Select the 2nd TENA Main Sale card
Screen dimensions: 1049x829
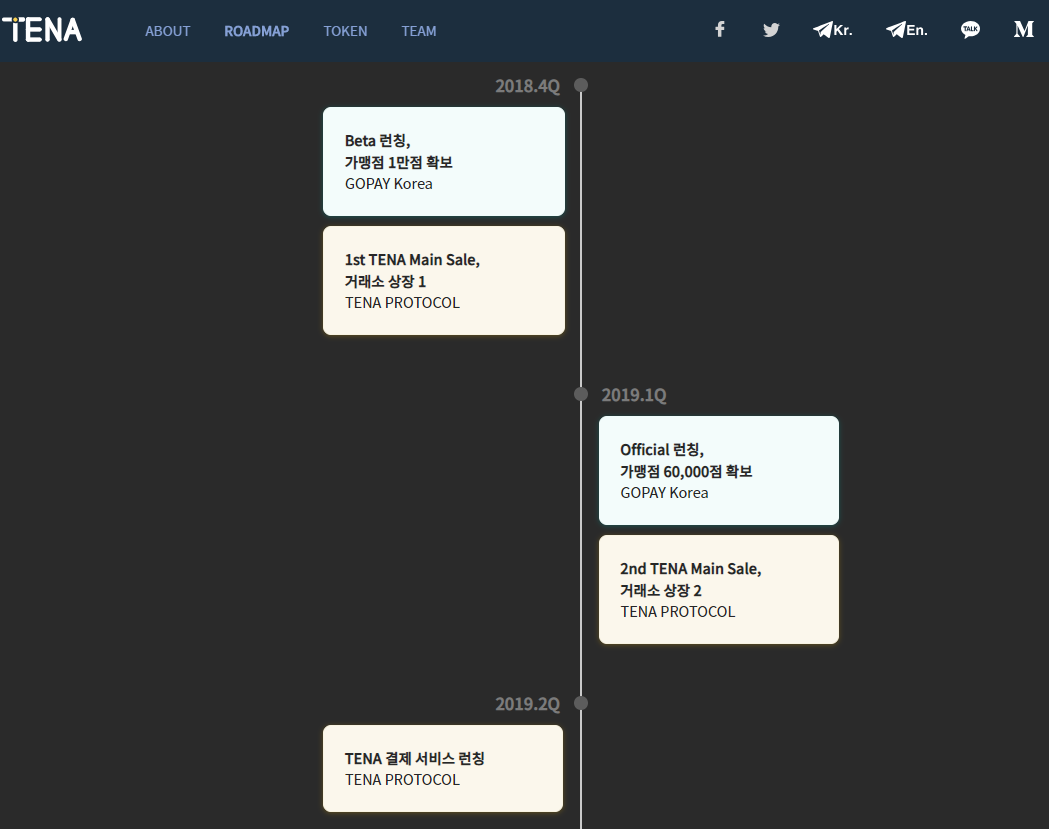pos(719,589)
